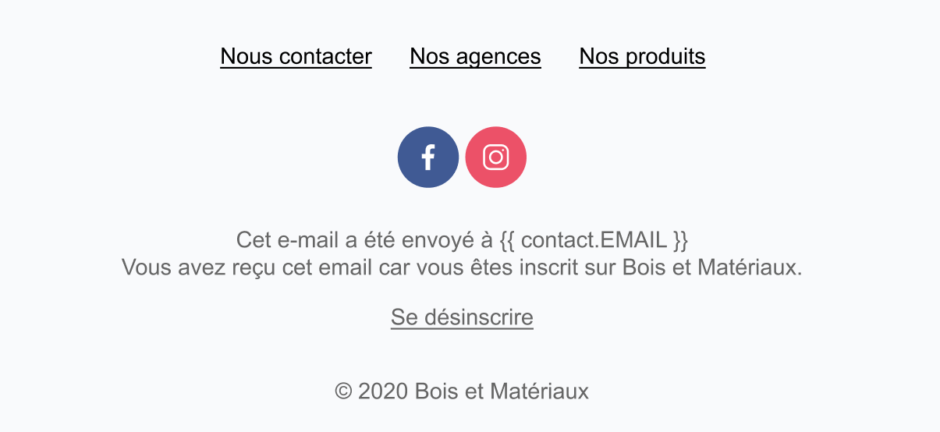
Task: Select the {{ contact.EMAIL }} placeholder
Action: [x=593, y=240]
